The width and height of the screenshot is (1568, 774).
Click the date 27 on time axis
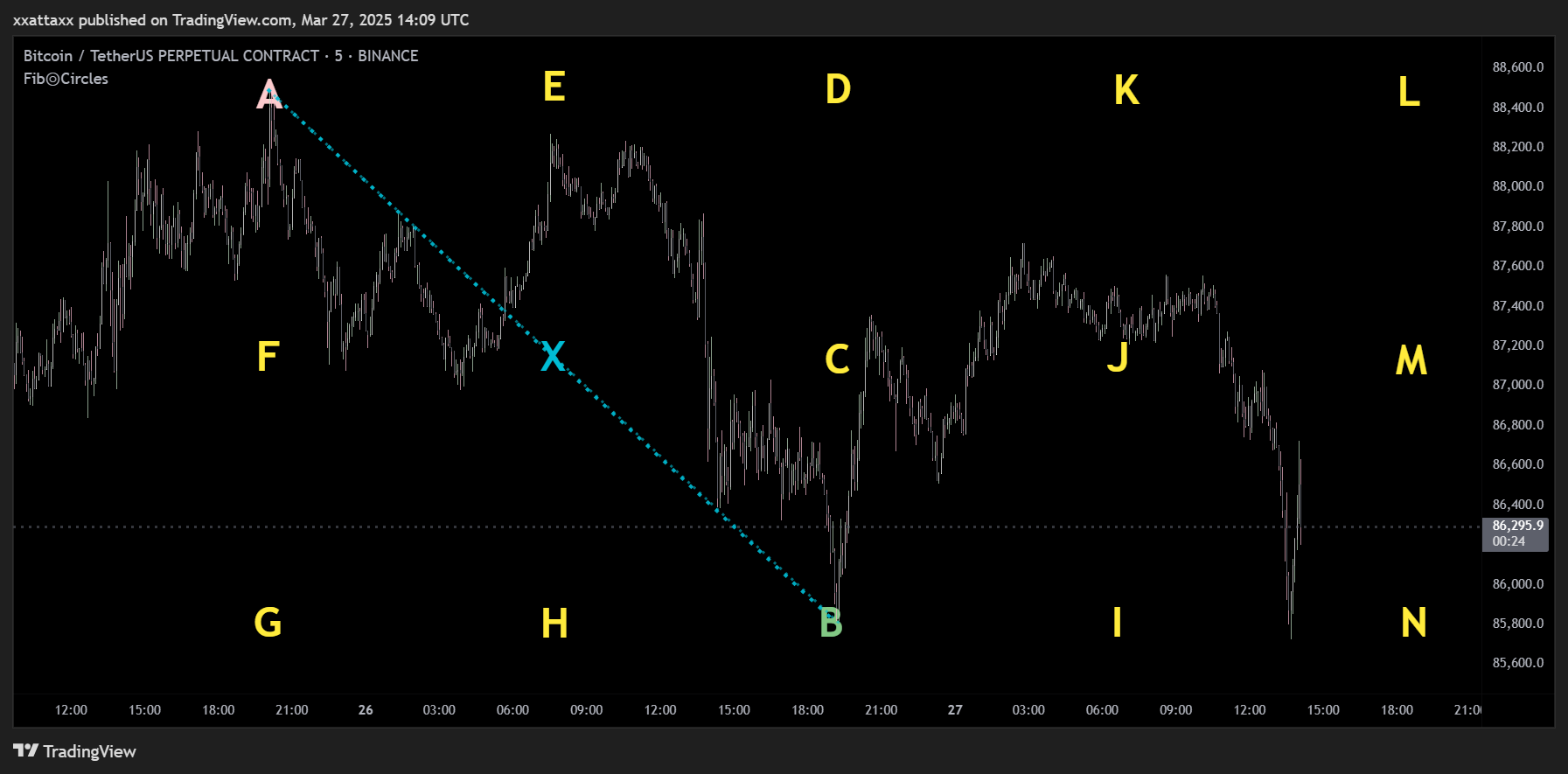[x=955, y=710]
